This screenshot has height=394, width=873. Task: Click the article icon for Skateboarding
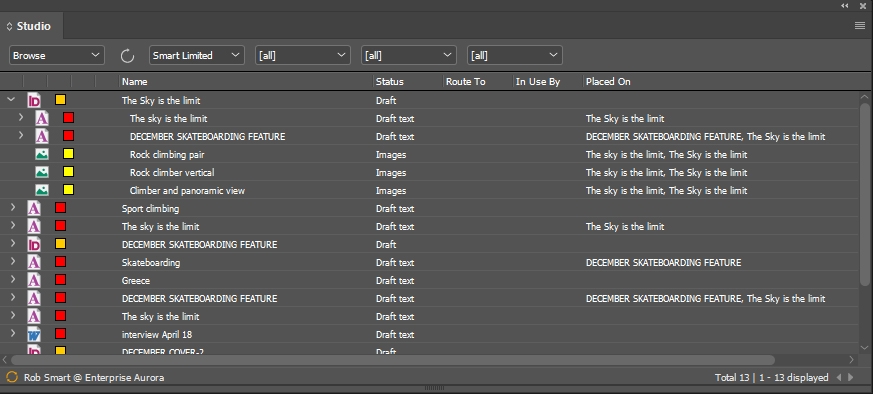click(34, 263)
